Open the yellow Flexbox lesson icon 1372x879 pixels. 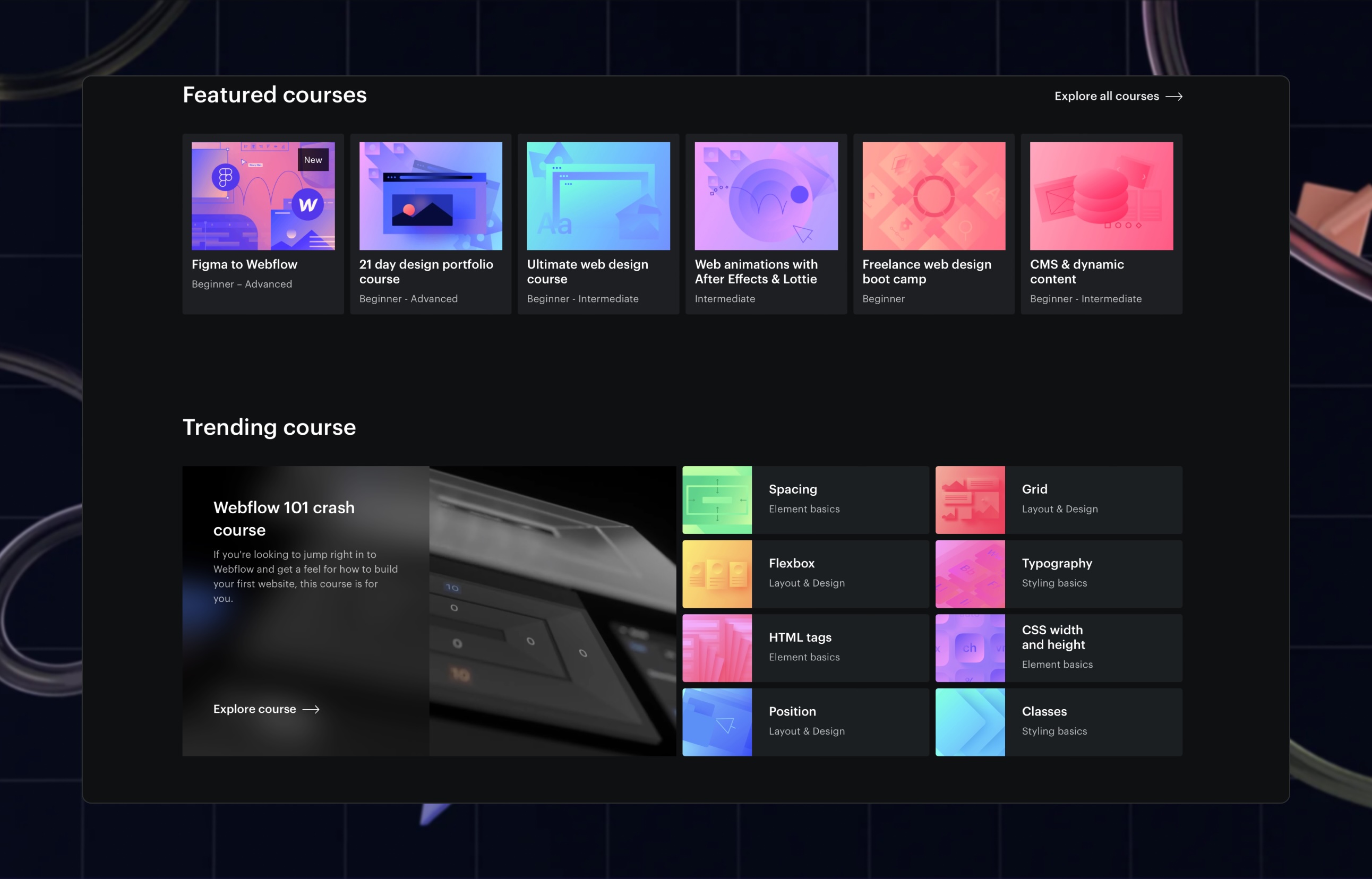(717, 574)
